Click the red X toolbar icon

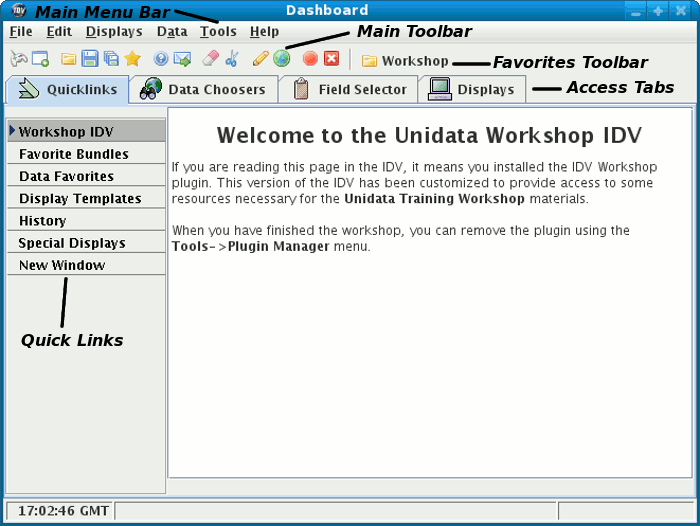click(331, 60)
